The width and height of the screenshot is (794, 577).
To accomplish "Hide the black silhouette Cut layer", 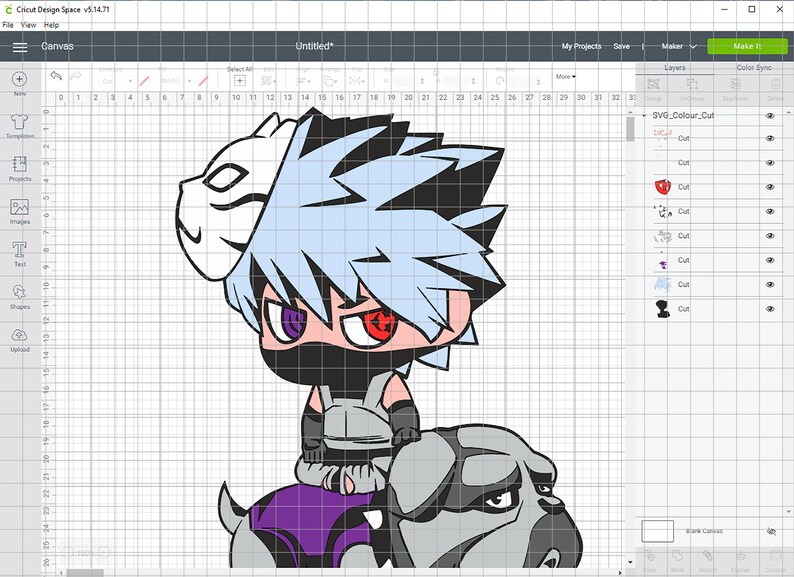I will pyautogui.click(x=770, y=309).
